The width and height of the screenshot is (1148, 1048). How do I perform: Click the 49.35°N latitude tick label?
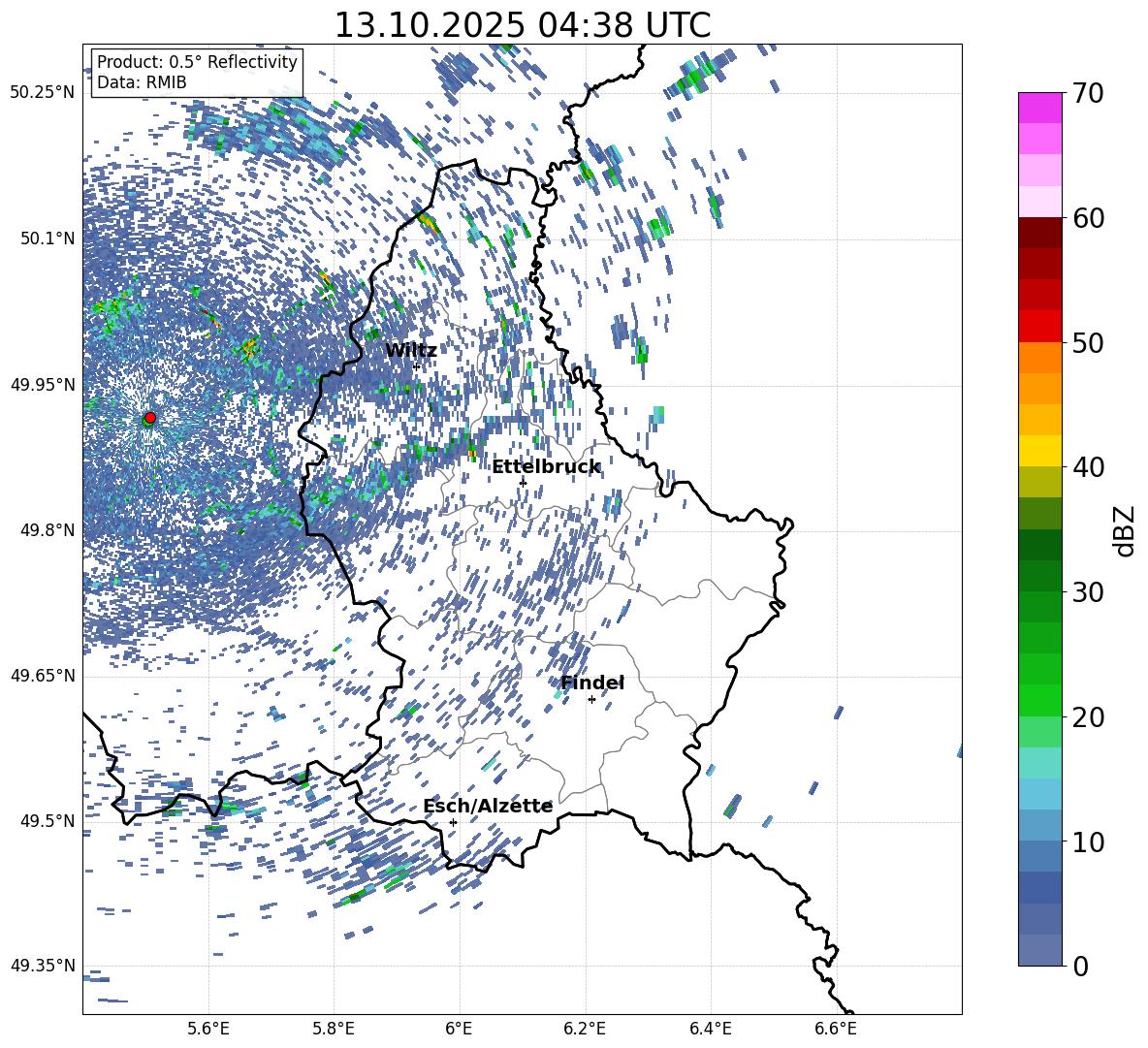click(43, 966)
